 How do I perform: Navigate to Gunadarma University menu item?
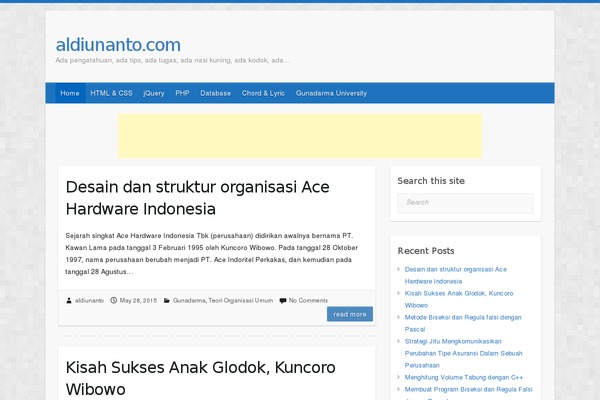coord(331,93)
